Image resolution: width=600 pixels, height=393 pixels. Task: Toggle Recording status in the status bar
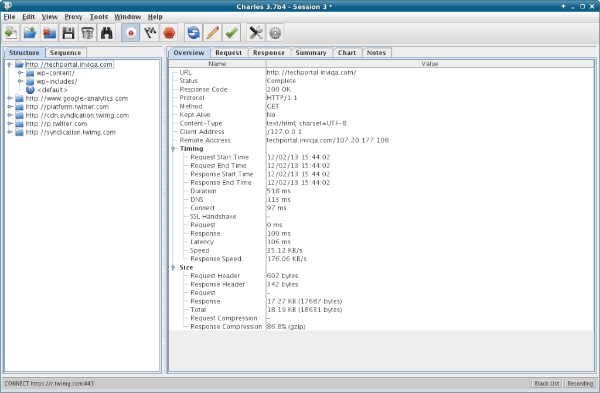tap(580, 383)
